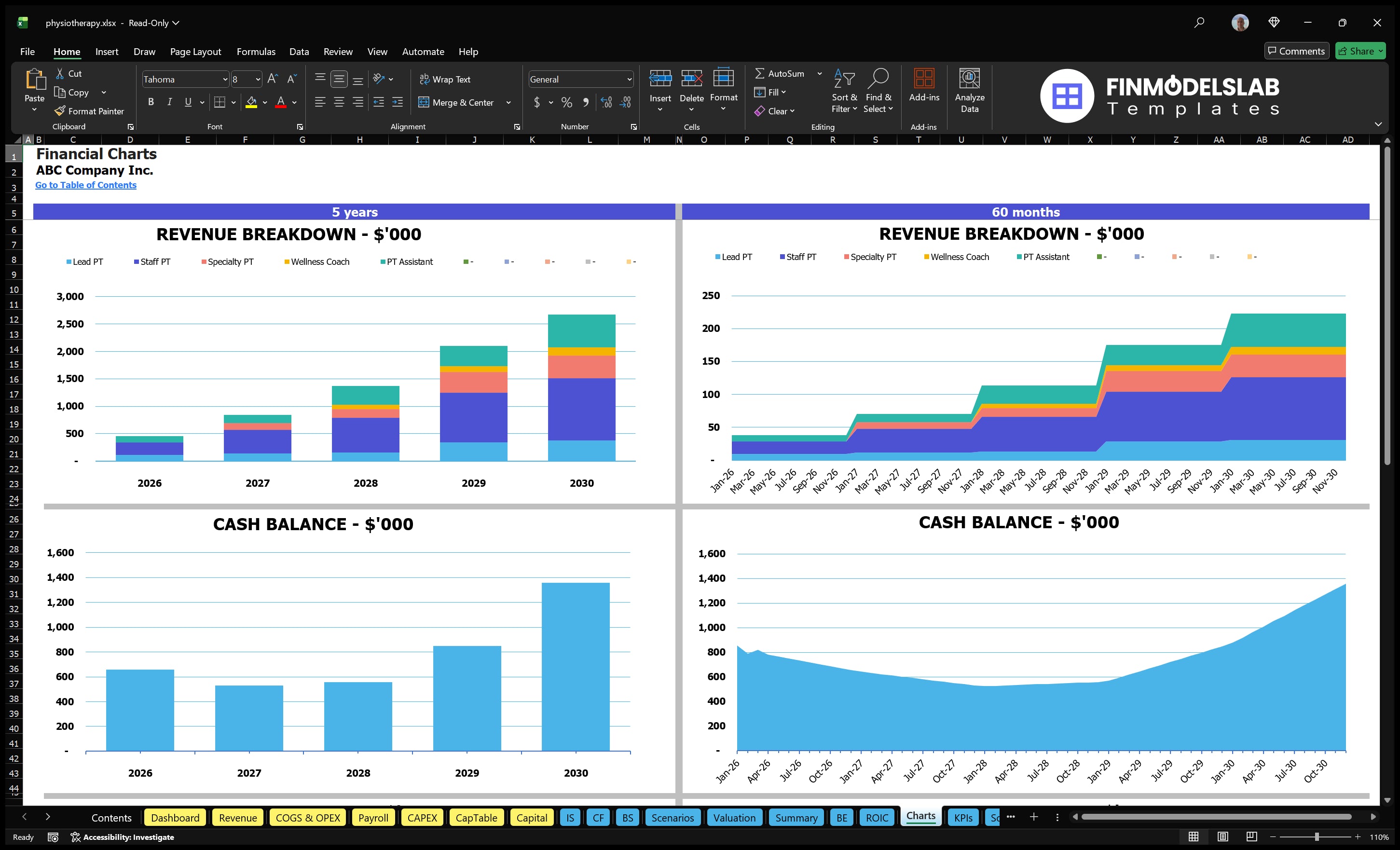This screenshot has width=1400, height=850.
Task: Toggle italic formatting
Action: pyautogui.click(x=169, y=102)
